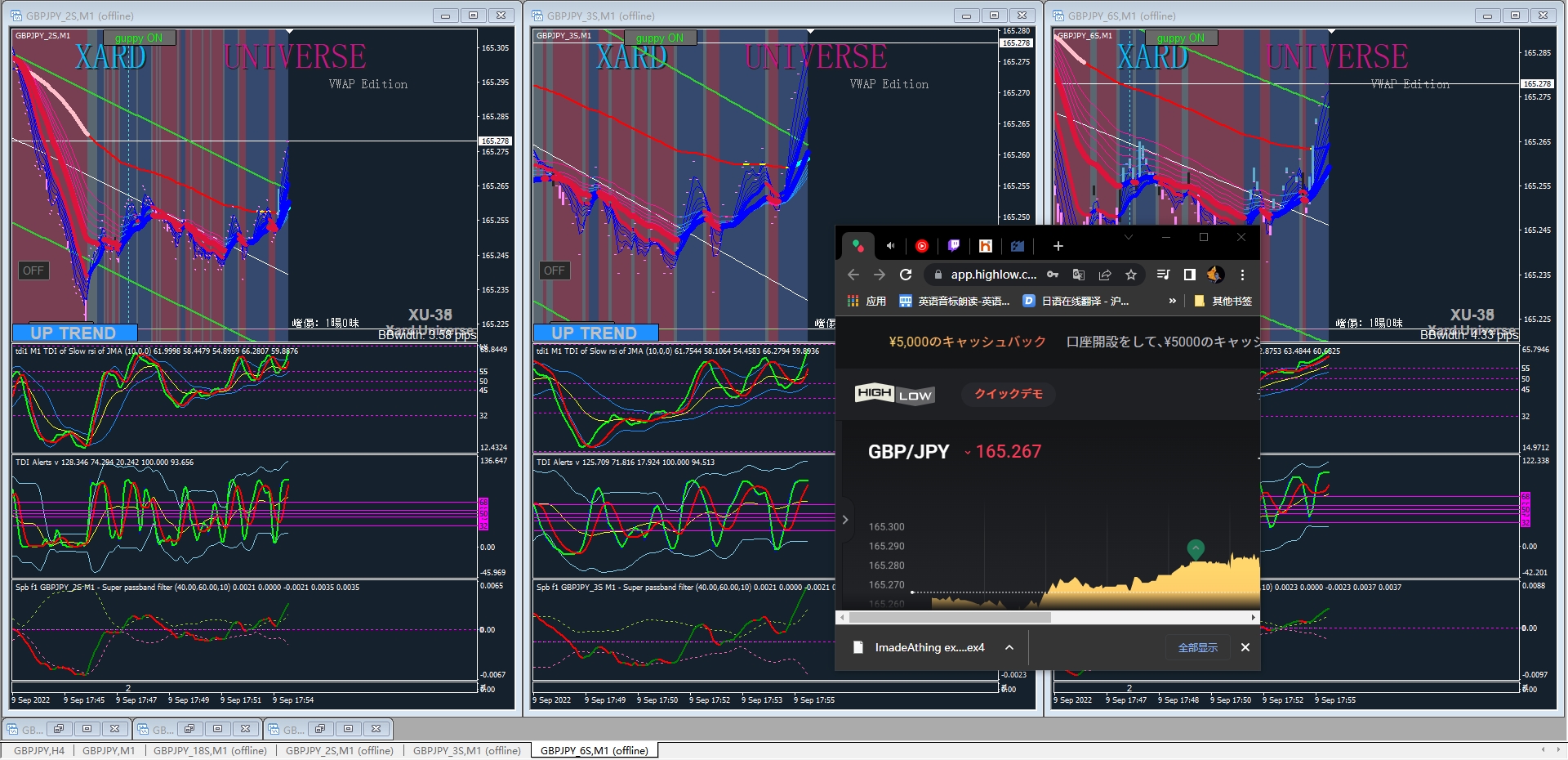Toggle guppy ON in GBPJPY_6S chart
The height and width of the screenshot is (760, 1568).
coord(1182,38)
